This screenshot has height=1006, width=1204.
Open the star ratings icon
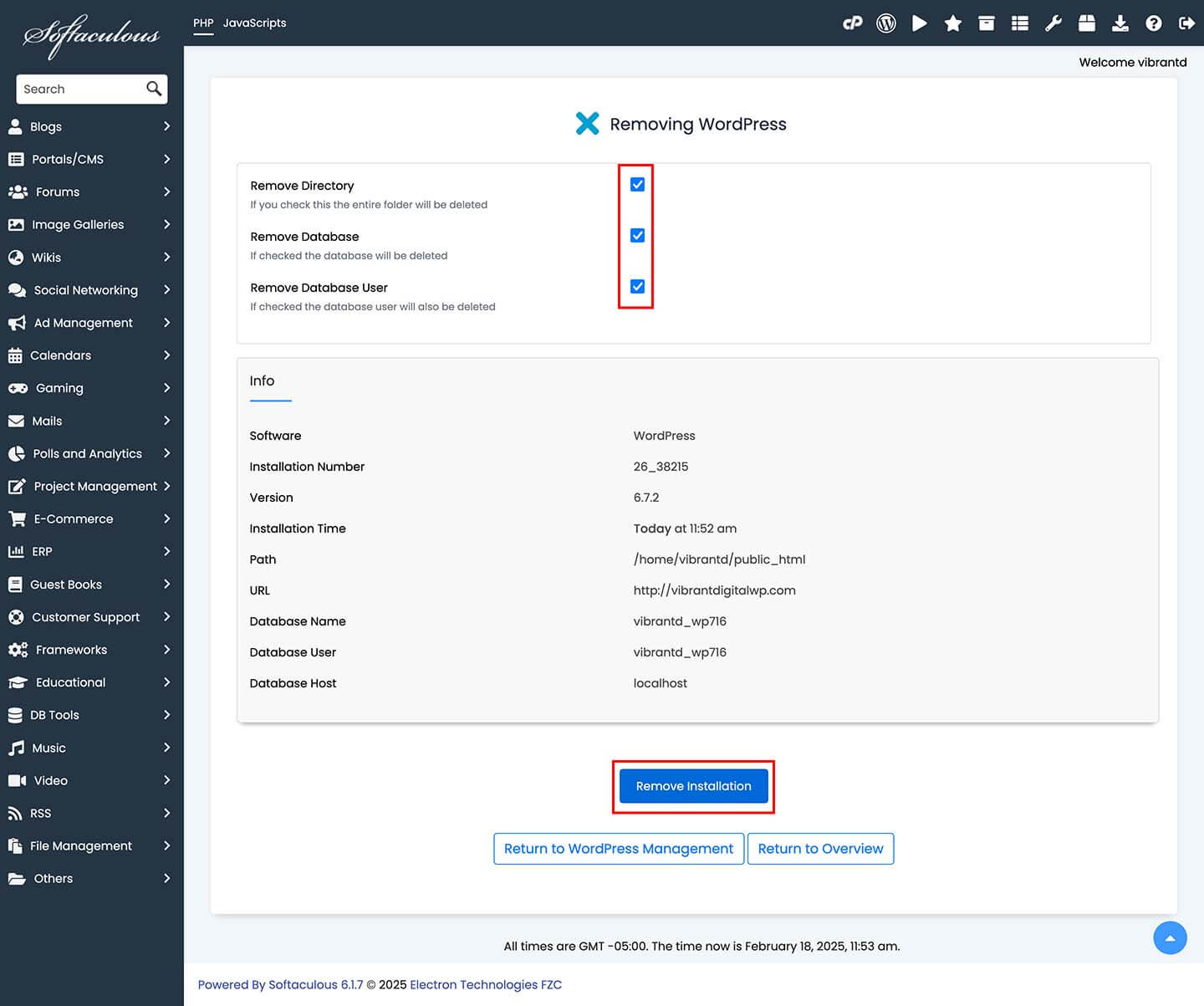pyautogui.click(x=953, y=23)
